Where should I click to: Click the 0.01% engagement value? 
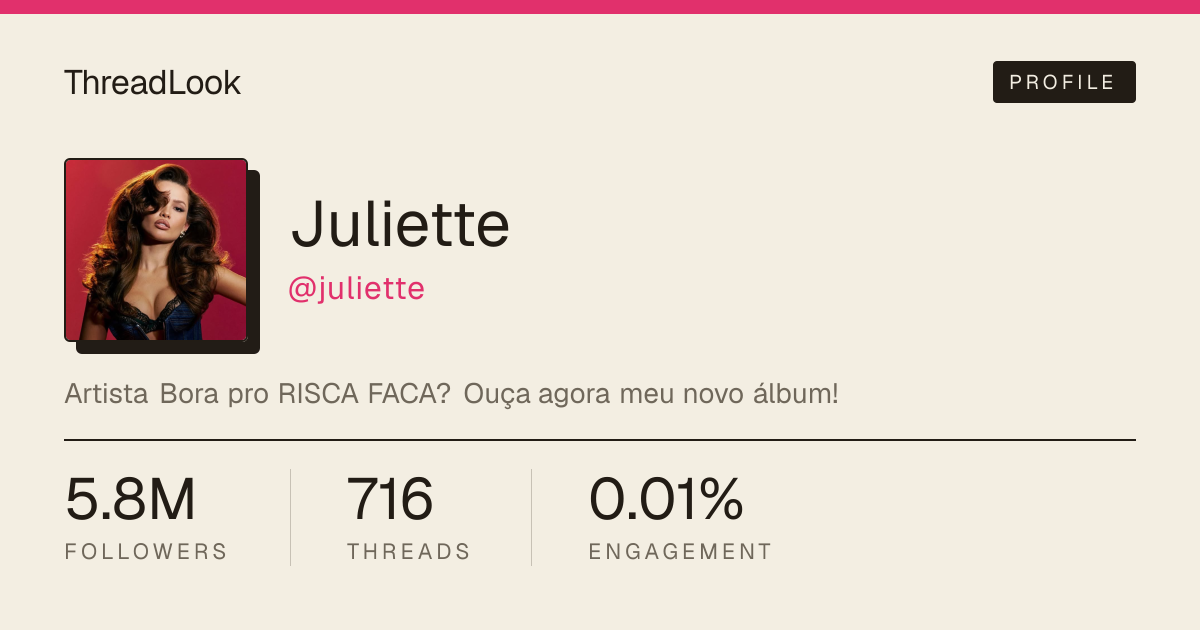pos(666,499)
